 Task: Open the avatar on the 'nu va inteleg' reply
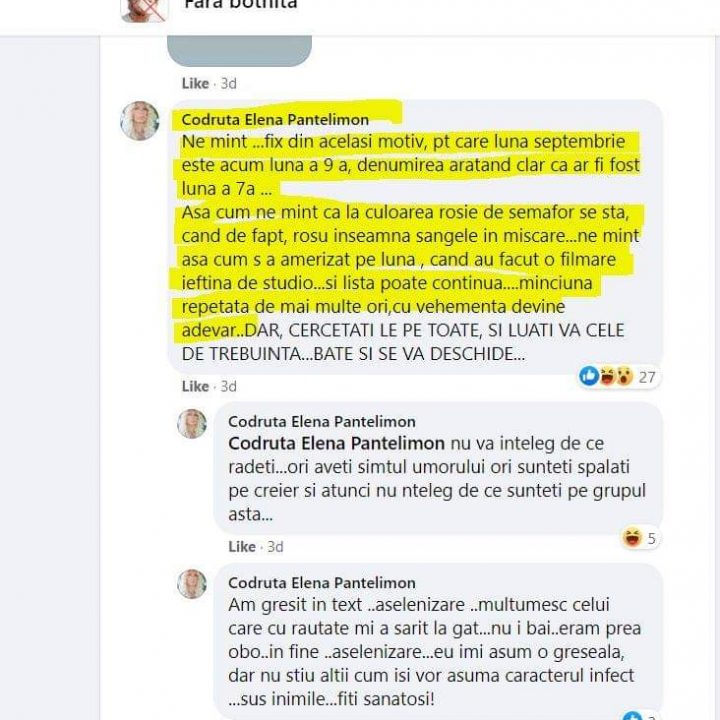(x=192, y=423)
